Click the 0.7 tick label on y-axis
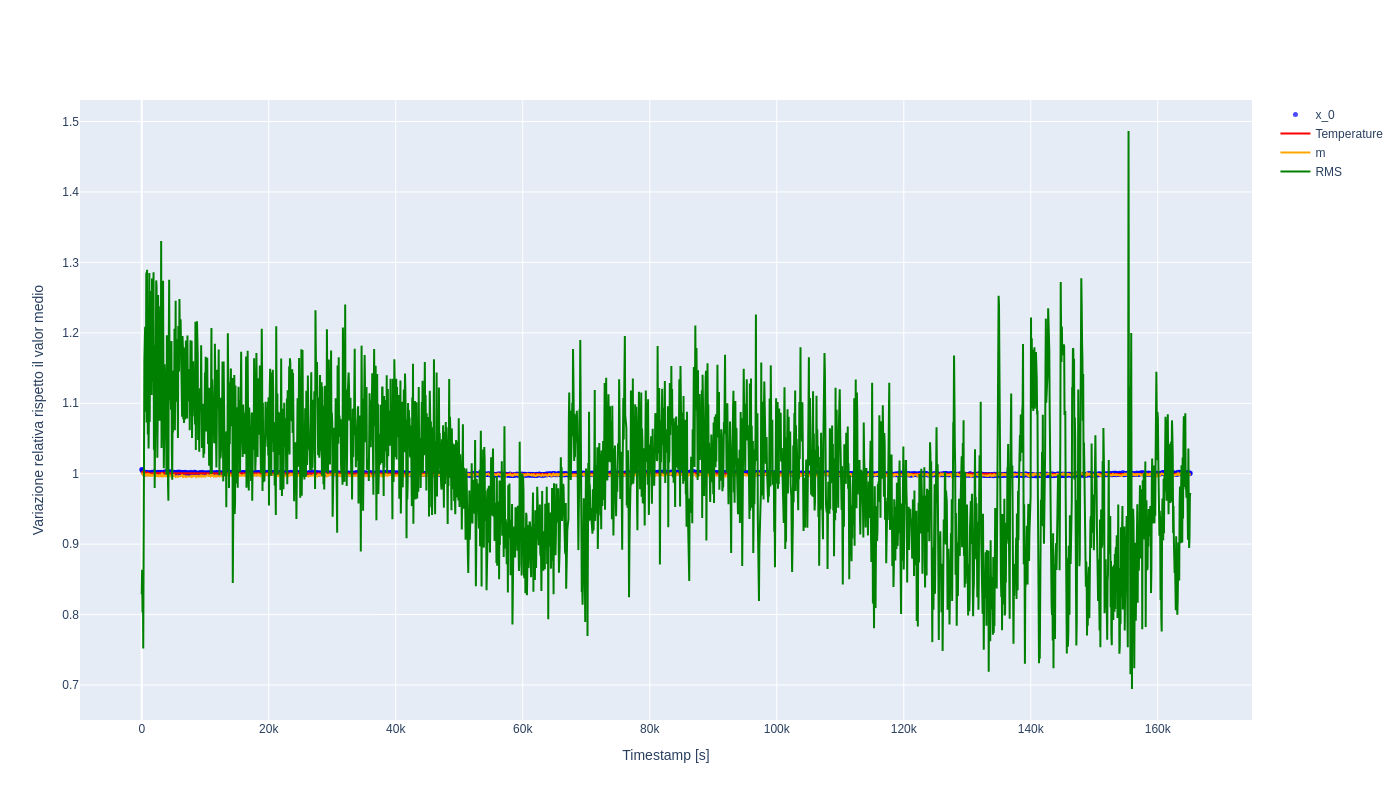This screenshot has height=800, width=1400. click(70, 685)
